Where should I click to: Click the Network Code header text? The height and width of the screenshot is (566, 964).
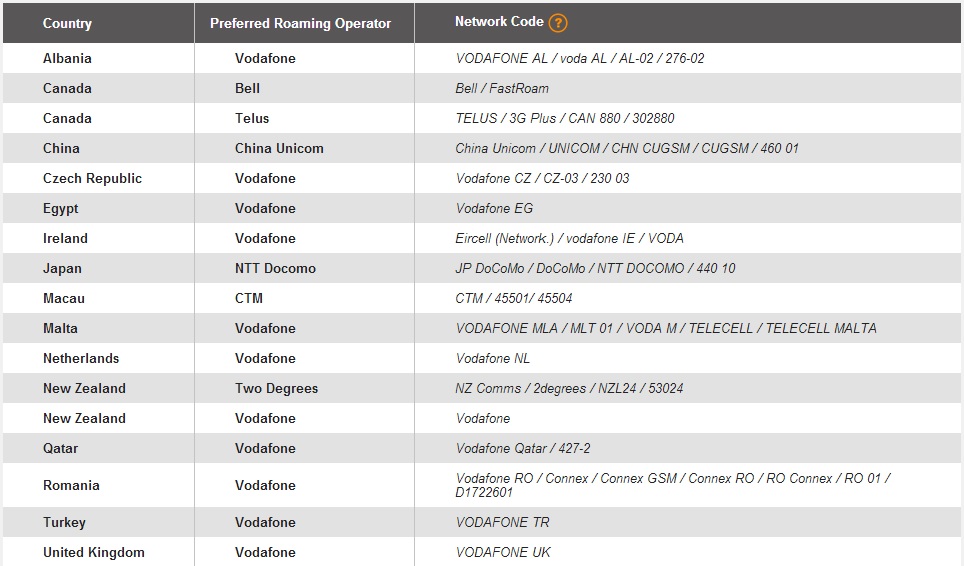499,22
